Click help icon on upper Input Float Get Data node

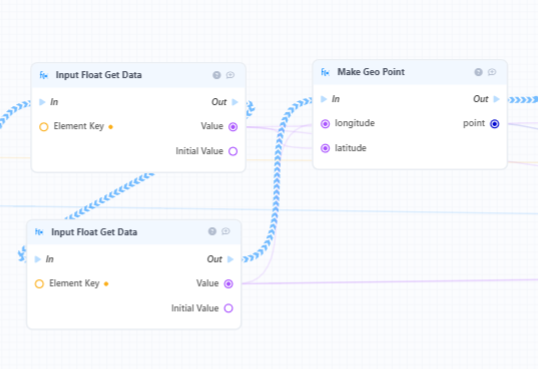pos(217,75)
